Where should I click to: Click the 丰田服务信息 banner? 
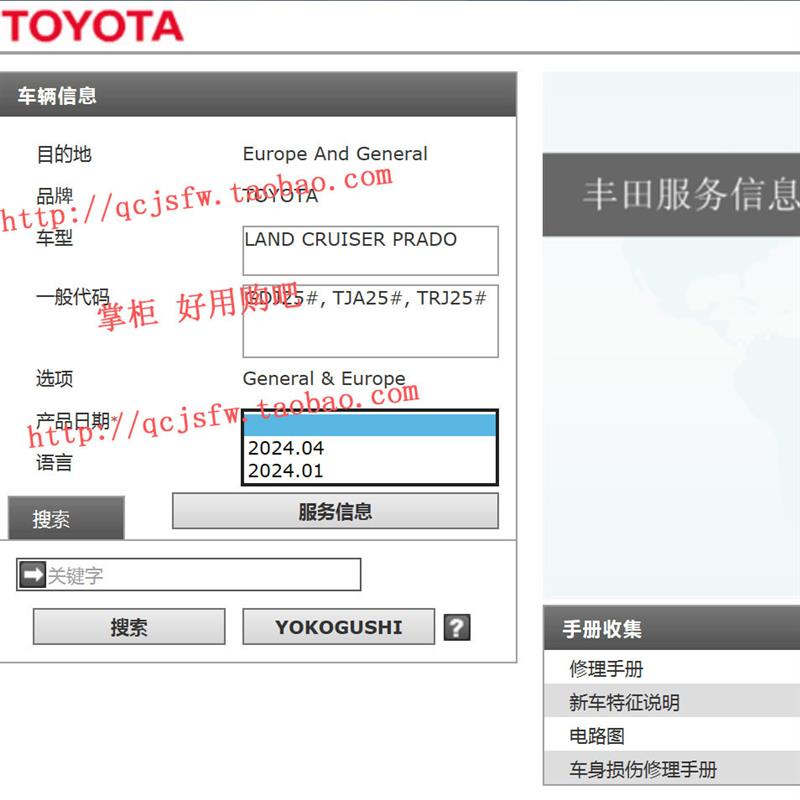[x=671, y=194]
